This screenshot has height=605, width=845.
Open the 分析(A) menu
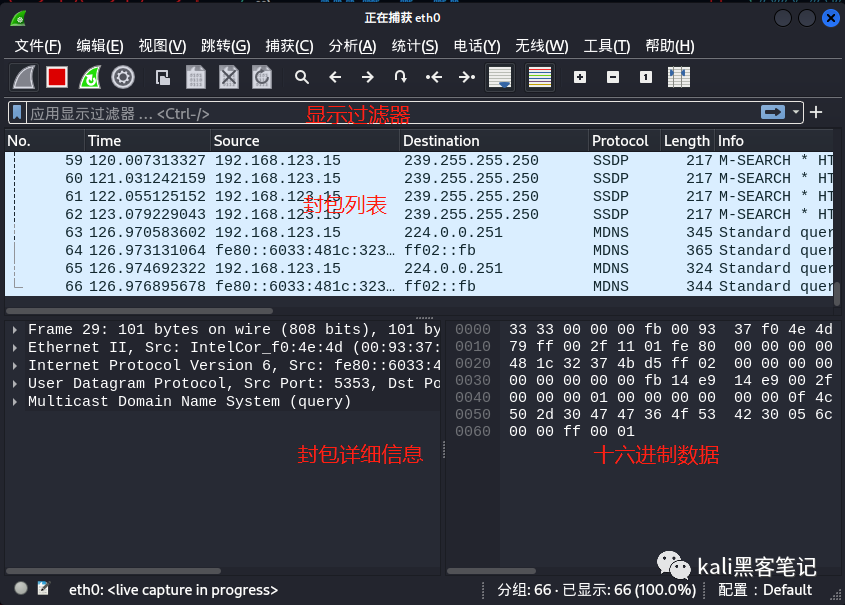point(352,46)
